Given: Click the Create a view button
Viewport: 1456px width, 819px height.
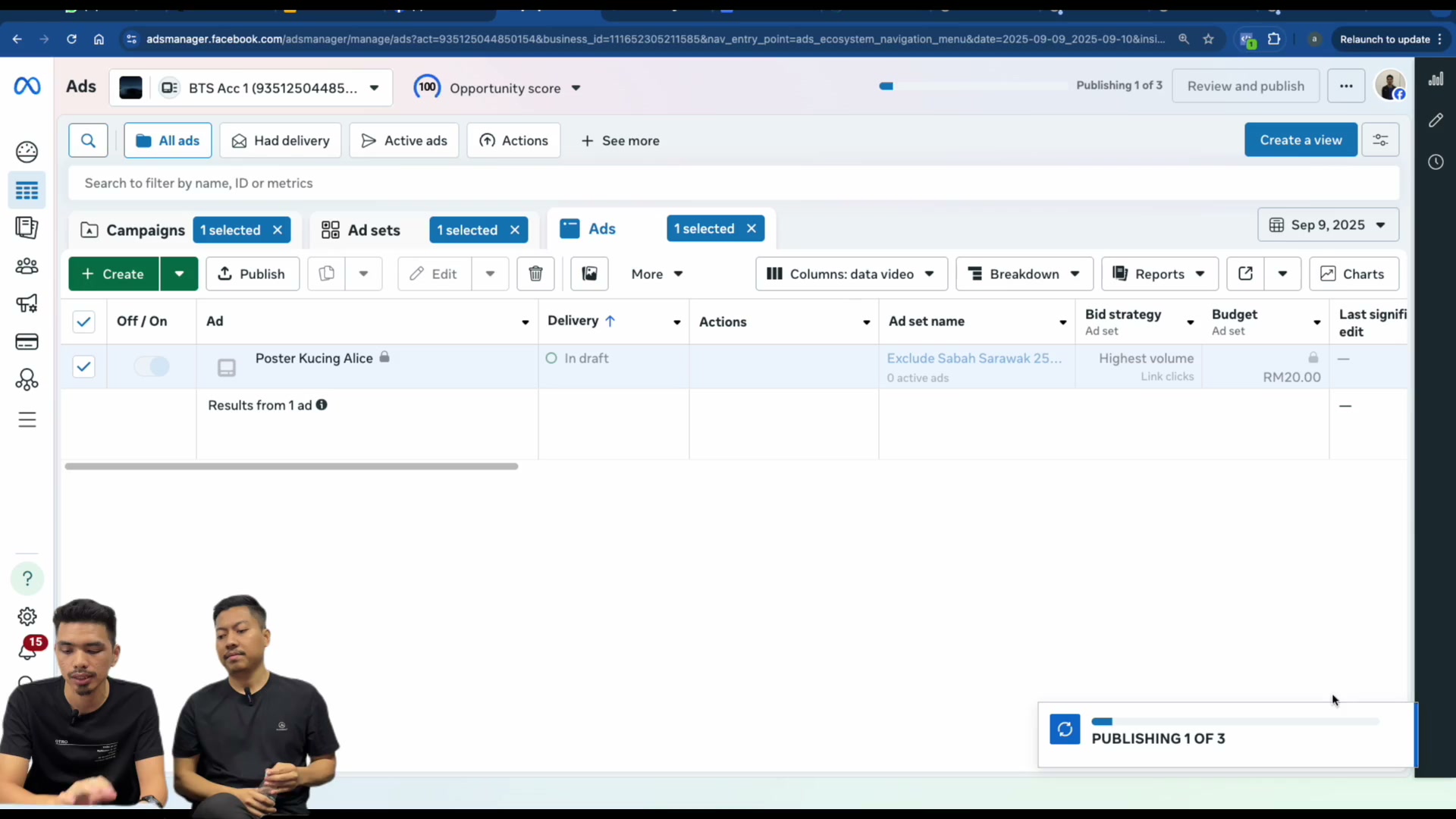Looking at the screenshot, I should 1301,140.
